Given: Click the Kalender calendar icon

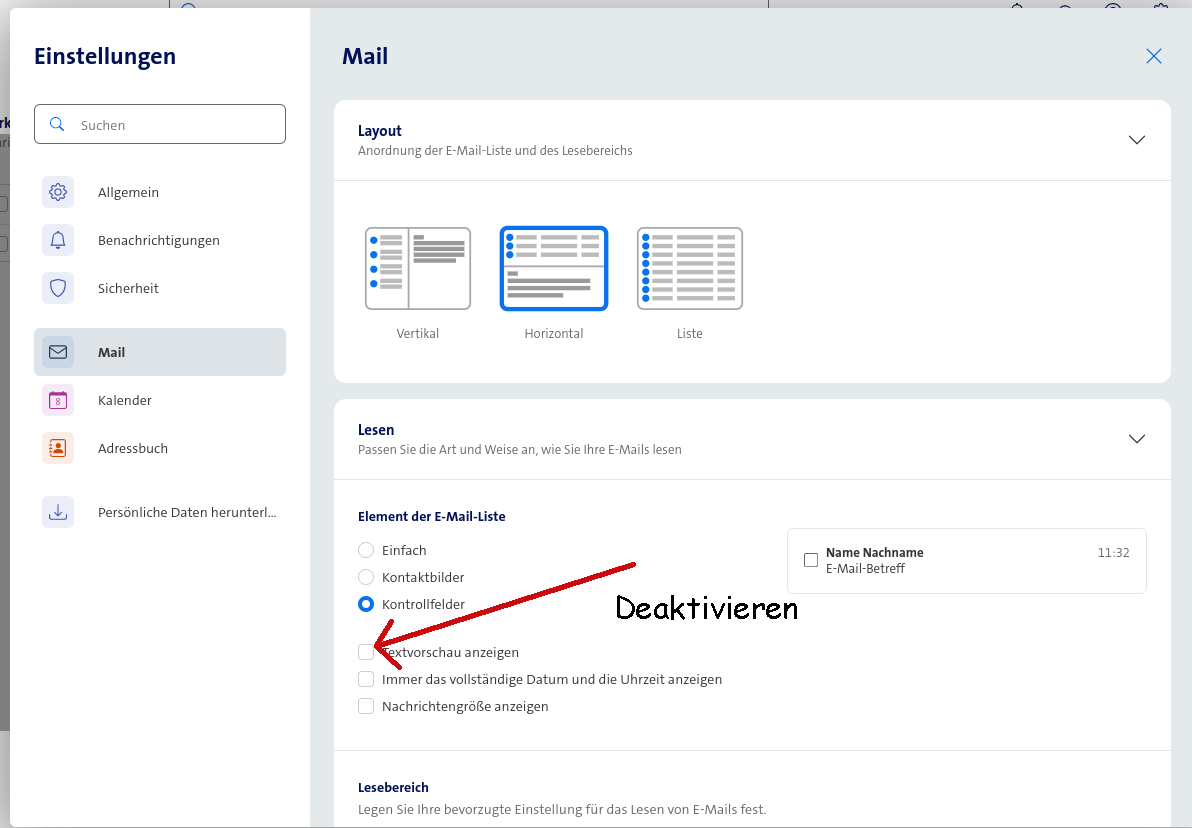Looking at the screenshot, I should (58, 400).
